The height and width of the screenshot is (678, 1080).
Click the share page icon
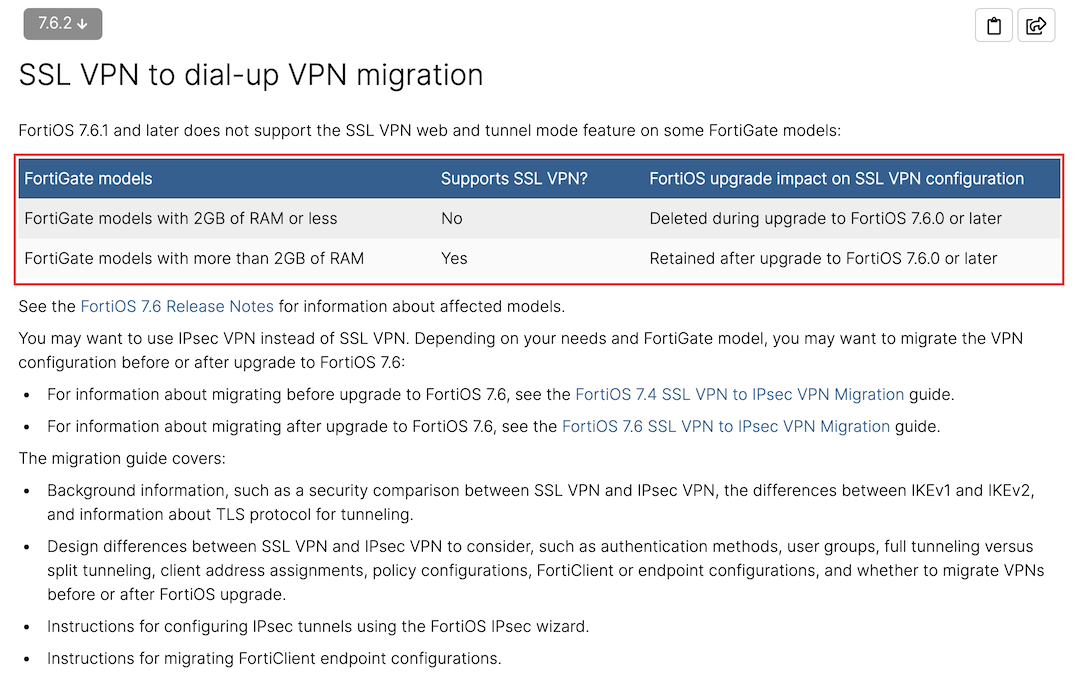click(1036, 25)
